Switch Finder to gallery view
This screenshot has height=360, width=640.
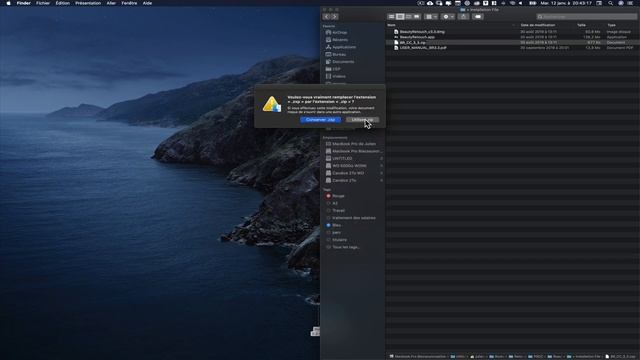417,17
